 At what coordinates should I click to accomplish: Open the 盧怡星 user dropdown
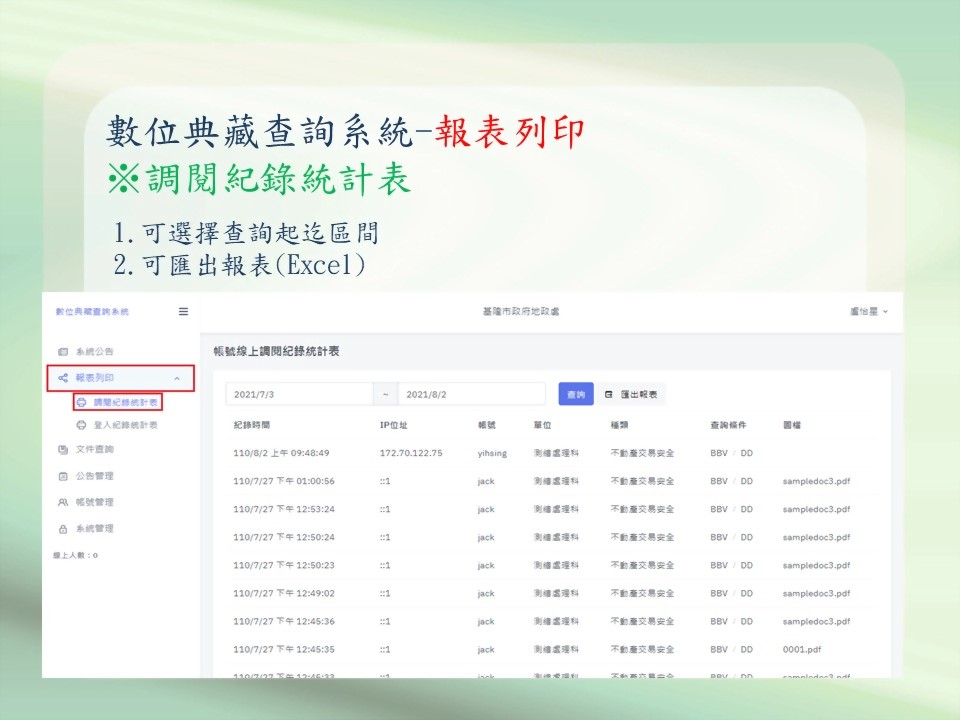[x=868, y=311]
